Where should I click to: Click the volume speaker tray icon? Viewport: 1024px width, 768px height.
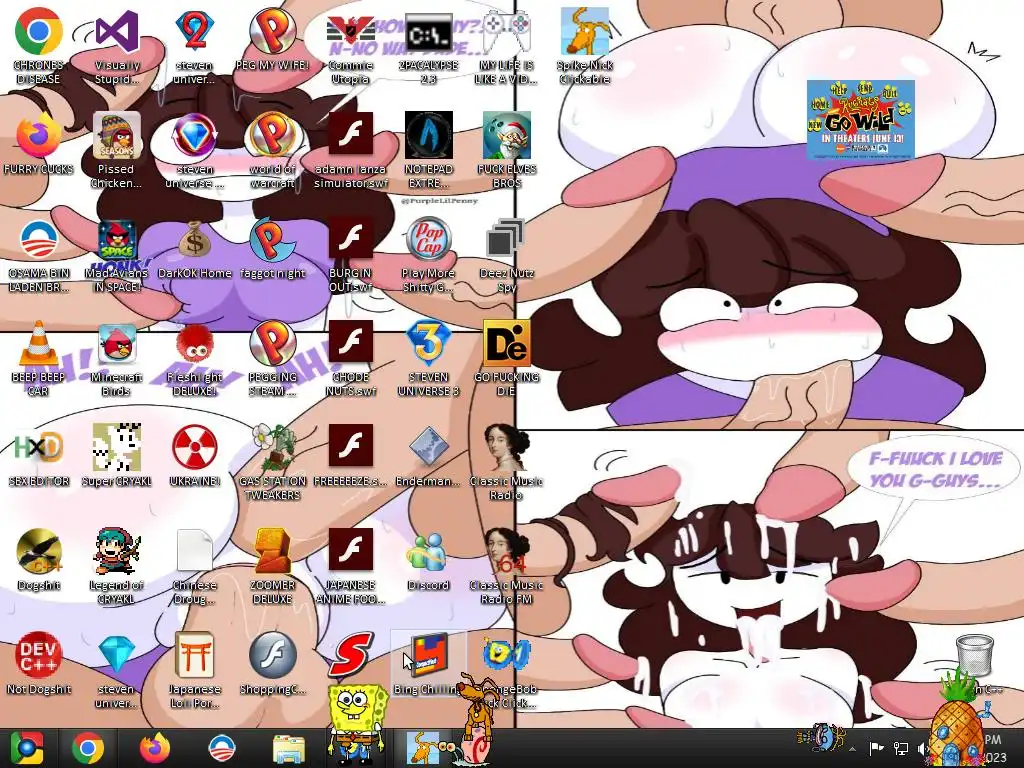pos(923,748)
